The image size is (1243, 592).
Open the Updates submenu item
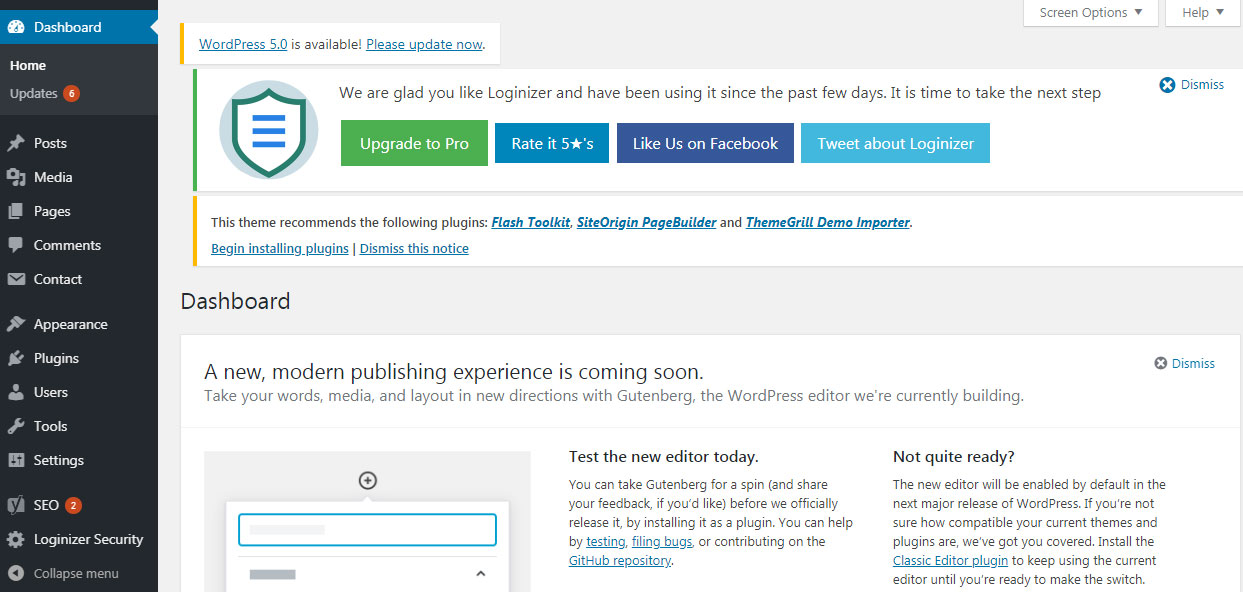[34, 94]
